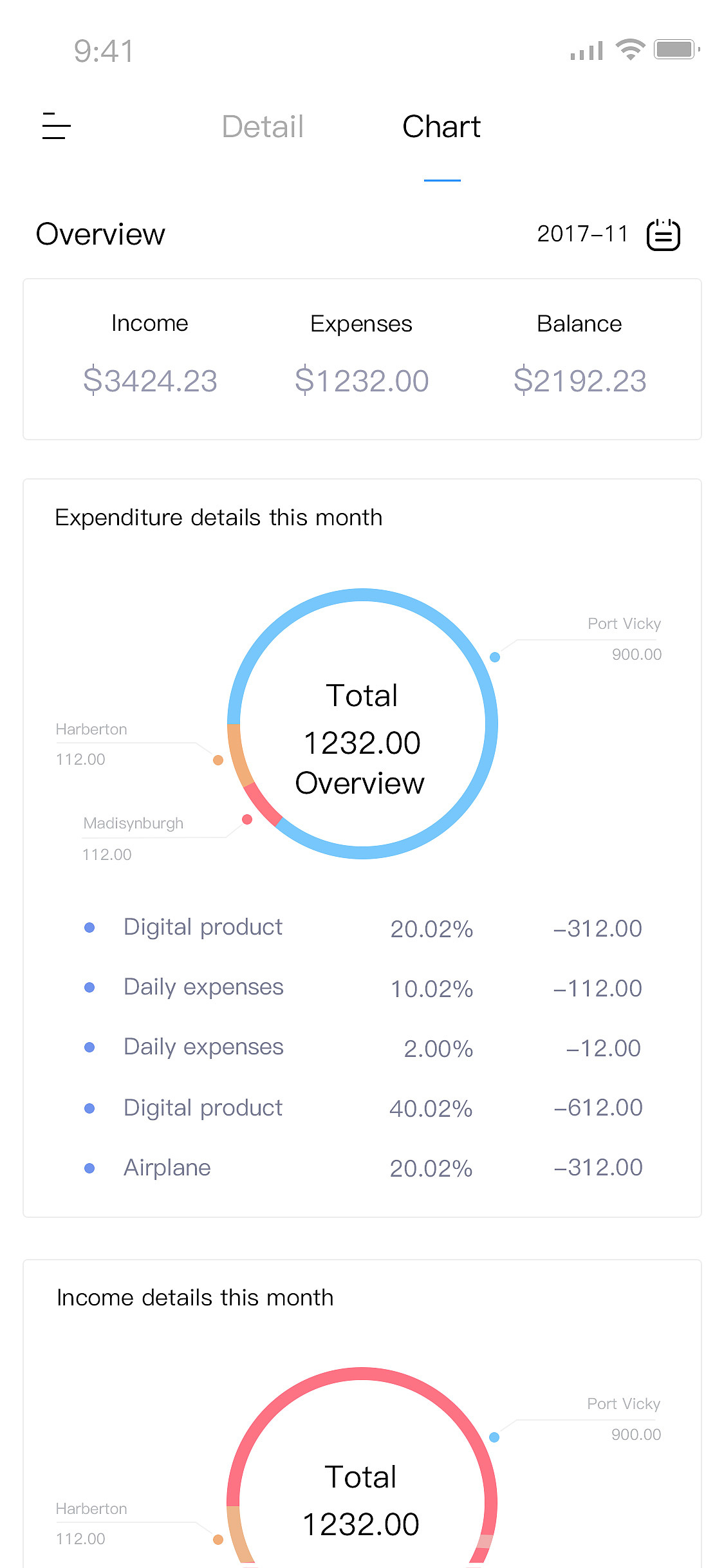Click the orange Harberton marker dot in the expenditure chart

tap(218, 760)
